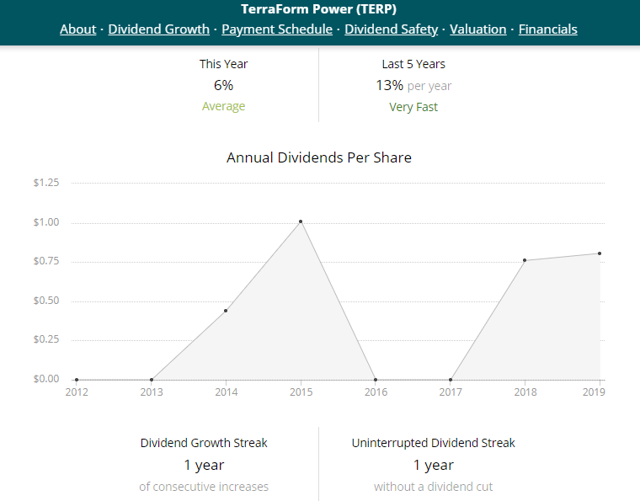Viewport: 640px width, 501px height.
Task: Click the 'Dividend Growth Streak' label
Action: click(x=204, y=443)
